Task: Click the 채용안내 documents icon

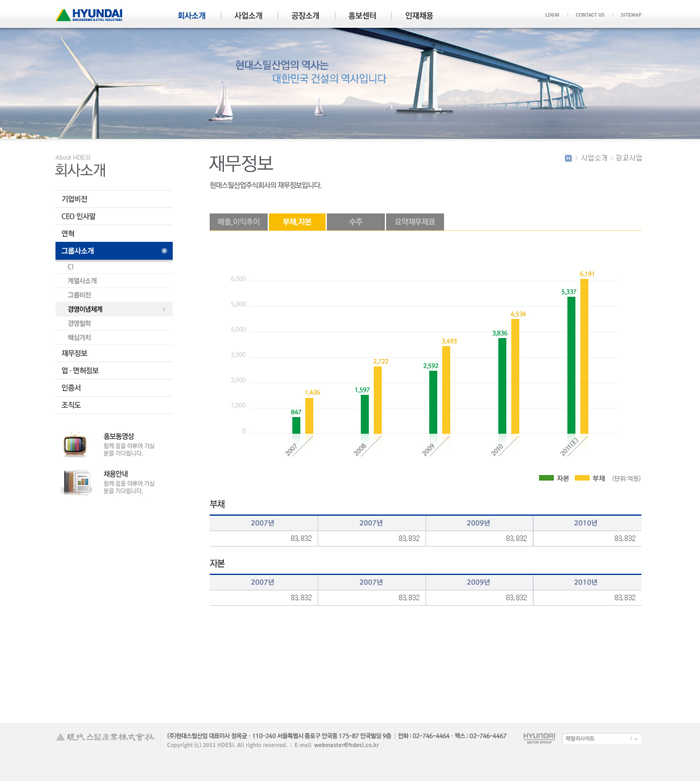Action: pos(76,482)
